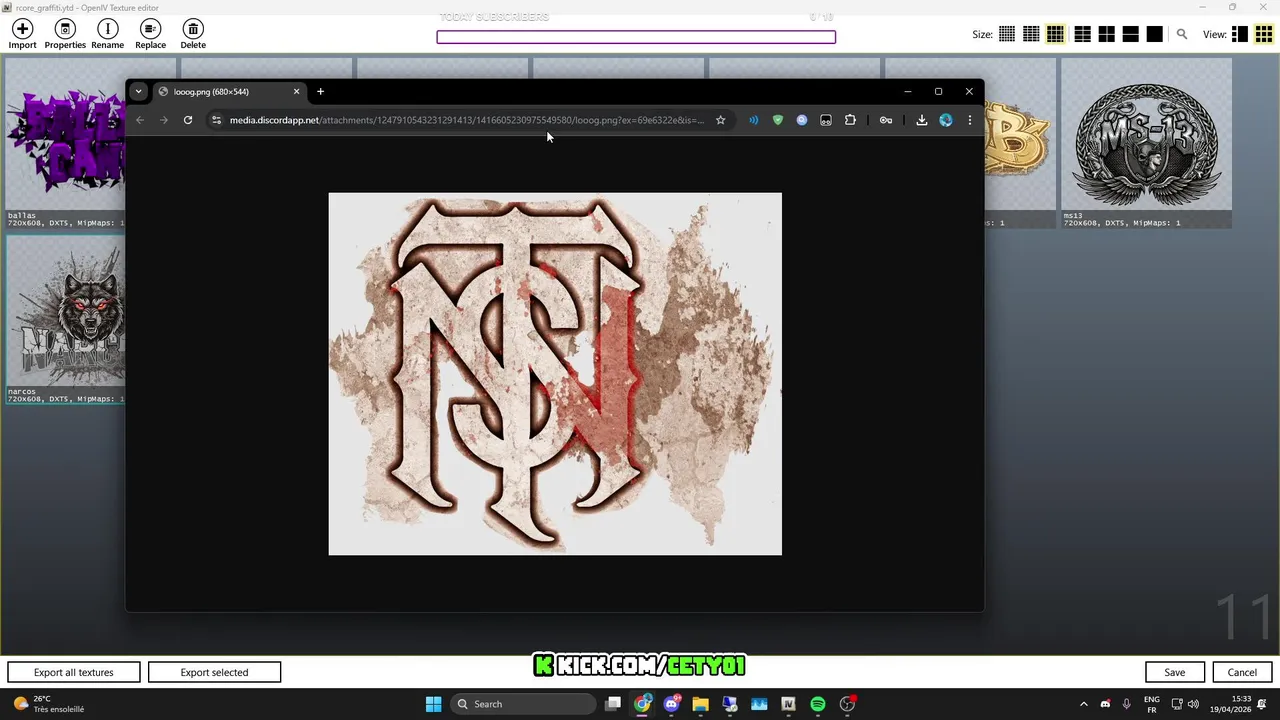Select the ballas texture thumbnail

(66, 142)
